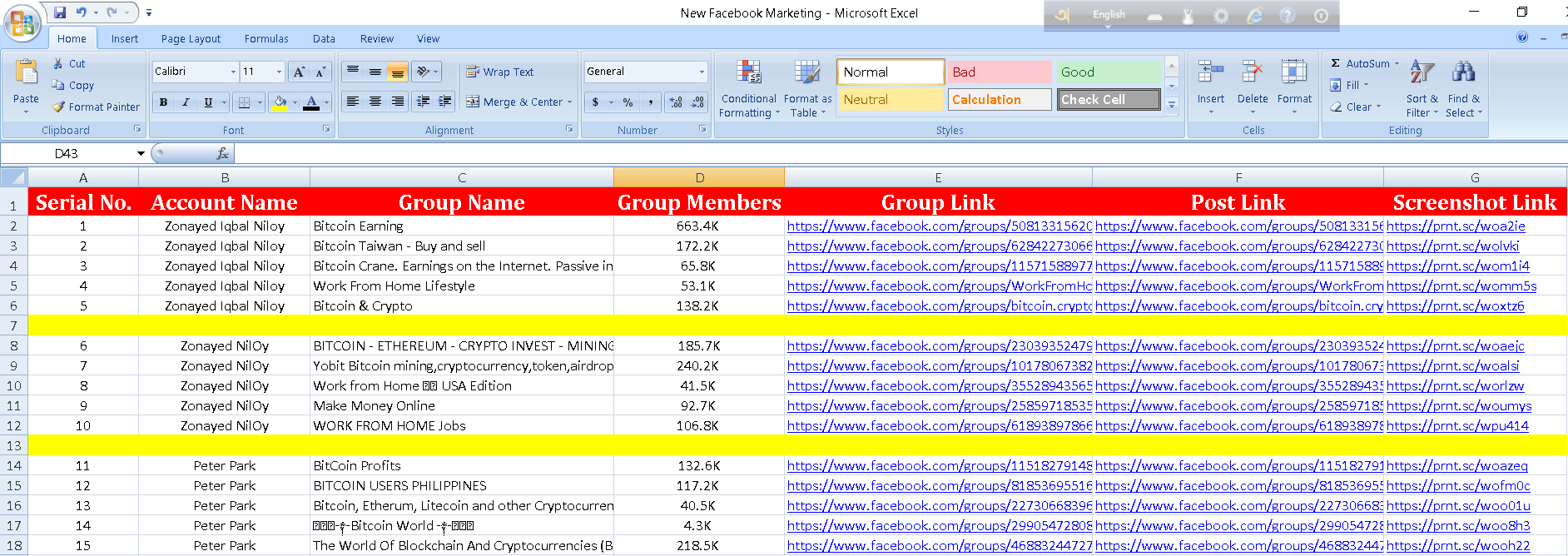Apply the Bad cell style
The width and height of the screenshot is (1568, 556).
(999, 72)
